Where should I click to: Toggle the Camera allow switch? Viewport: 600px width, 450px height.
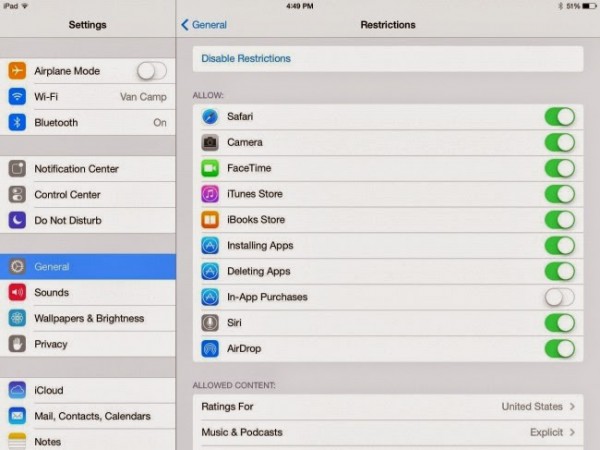[x=560, y=142]
